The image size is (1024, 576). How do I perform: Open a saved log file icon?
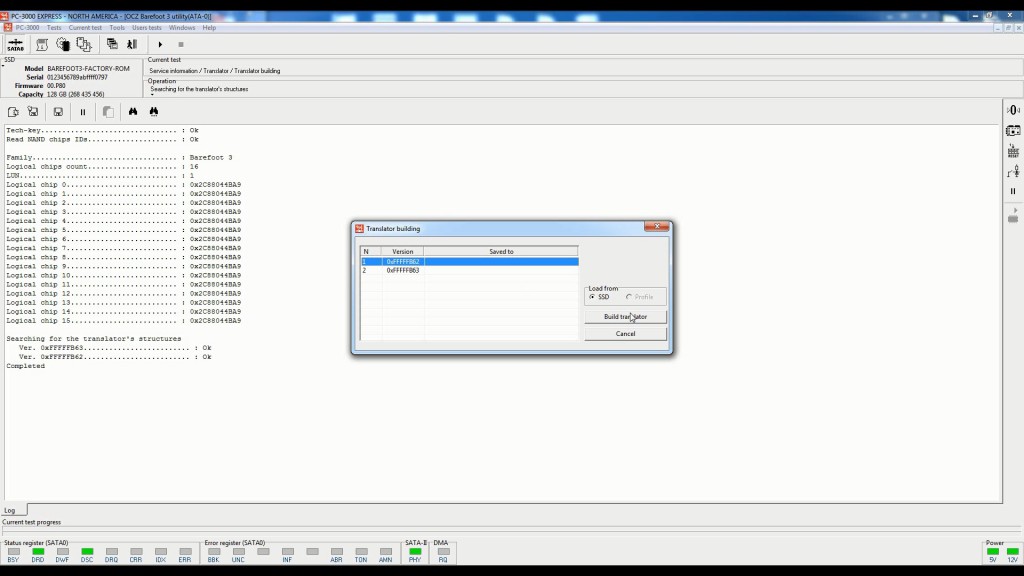coord(13,111)
